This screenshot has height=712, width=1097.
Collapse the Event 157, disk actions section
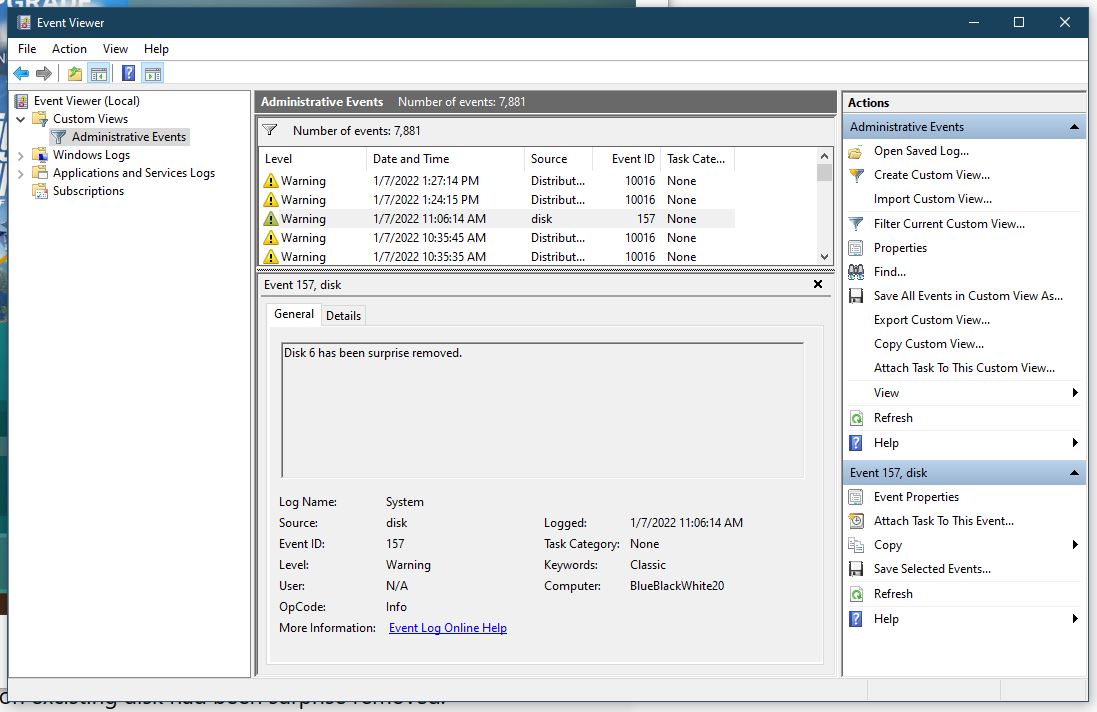pyautogui.click(x=1074, y=474)
